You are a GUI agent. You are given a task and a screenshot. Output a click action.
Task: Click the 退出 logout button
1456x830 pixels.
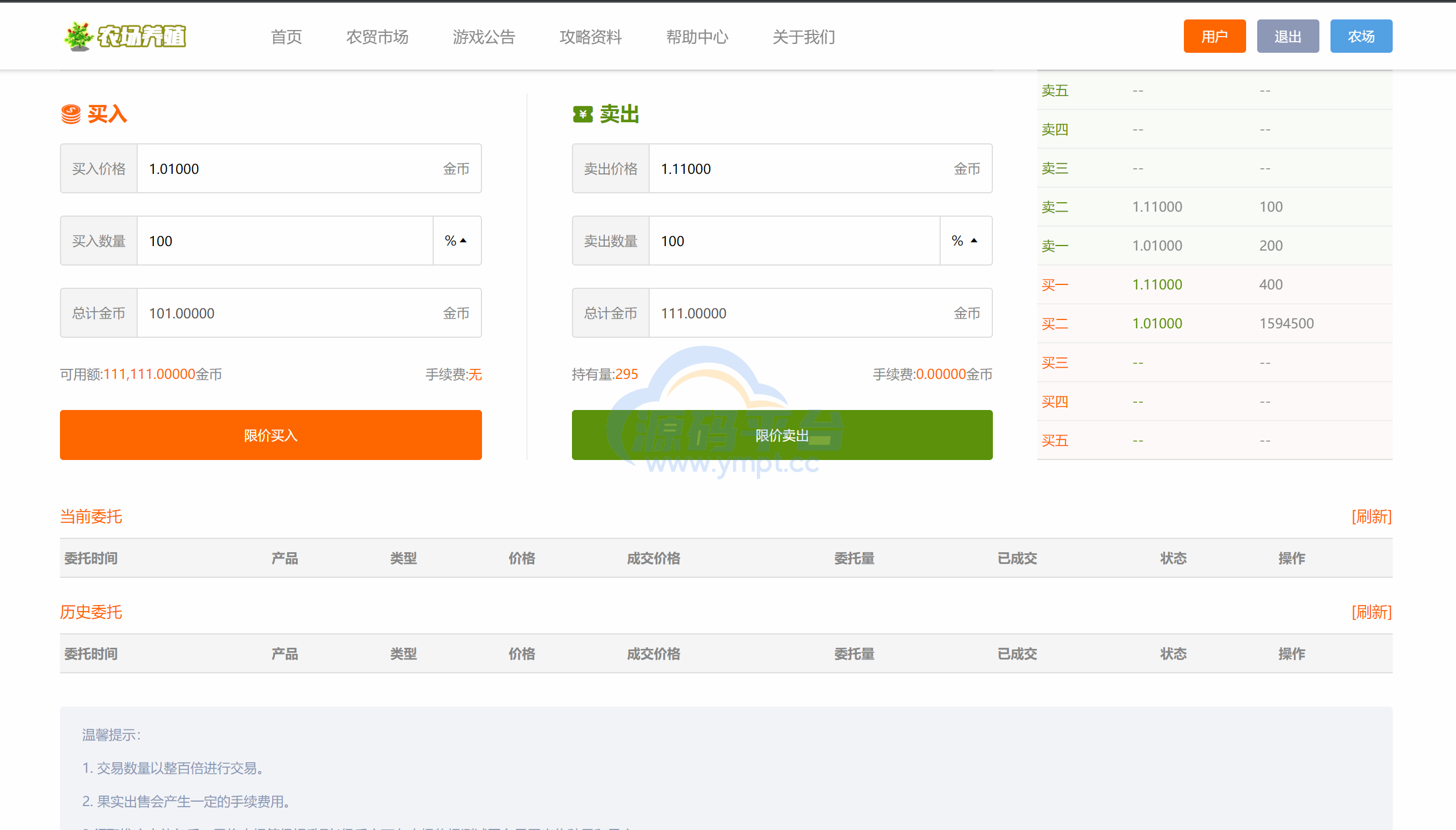pos(1287,37)
